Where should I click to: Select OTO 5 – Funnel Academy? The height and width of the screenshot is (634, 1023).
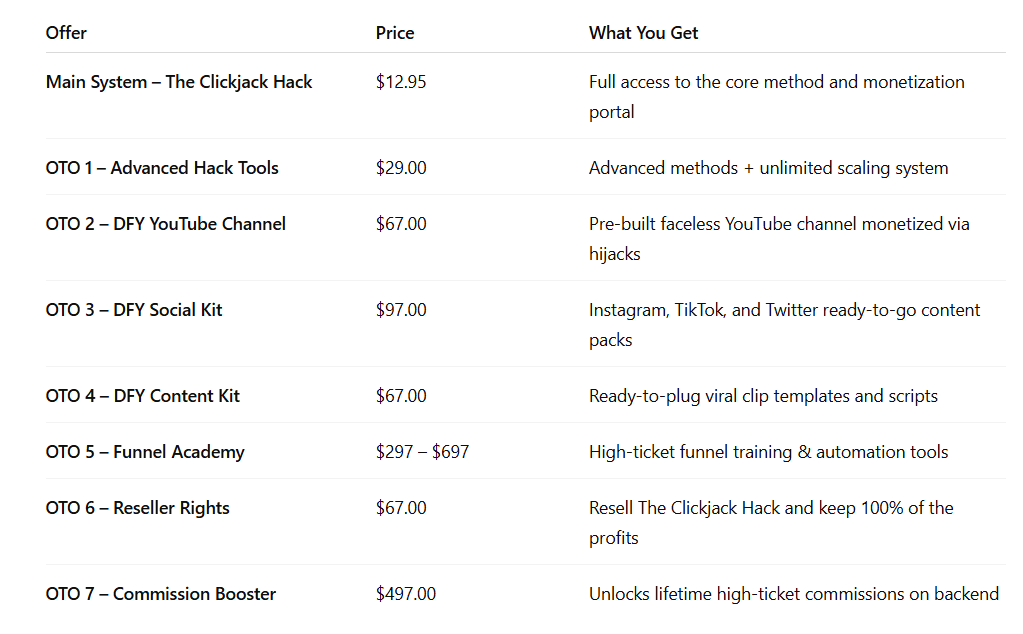[145, 452]
